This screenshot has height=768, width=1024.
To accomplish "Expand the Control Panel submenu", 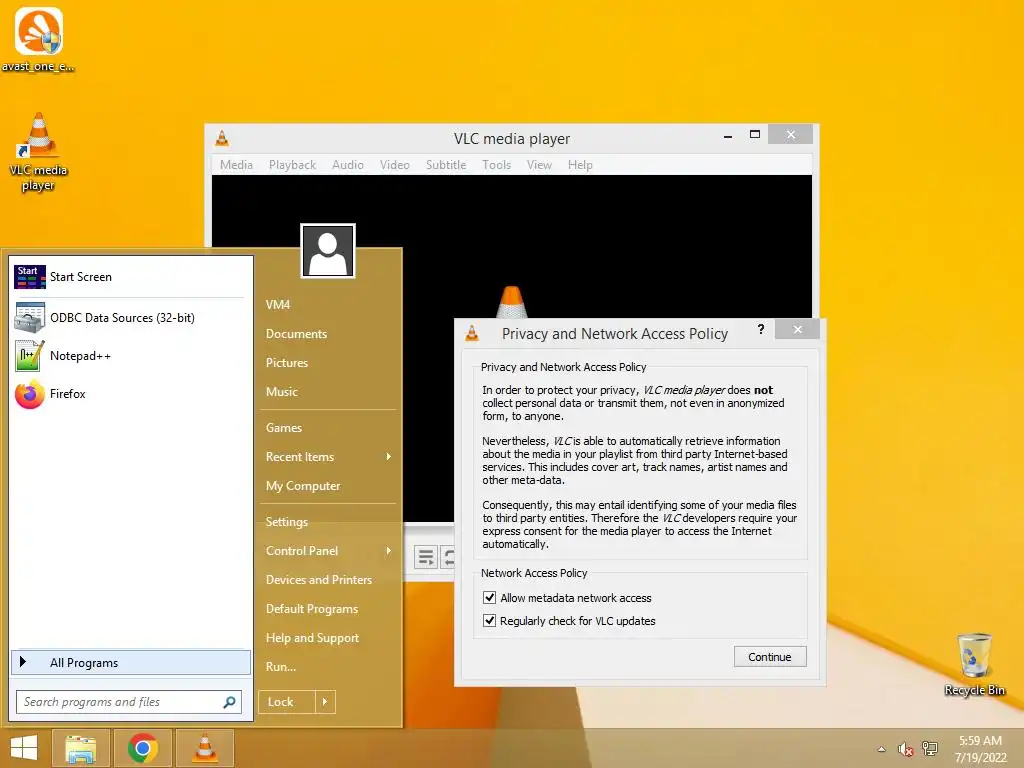I will tap(328, 551).
